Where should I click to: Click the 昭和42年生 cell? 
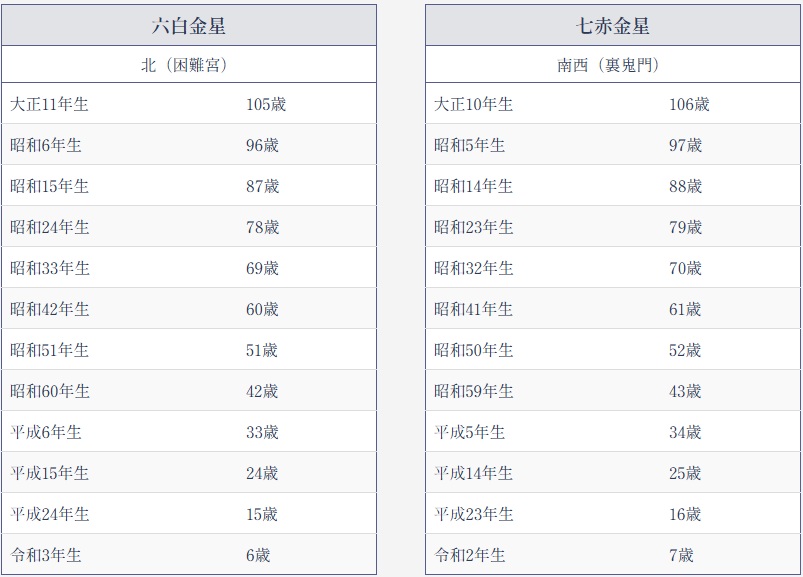tap(49, 309)
